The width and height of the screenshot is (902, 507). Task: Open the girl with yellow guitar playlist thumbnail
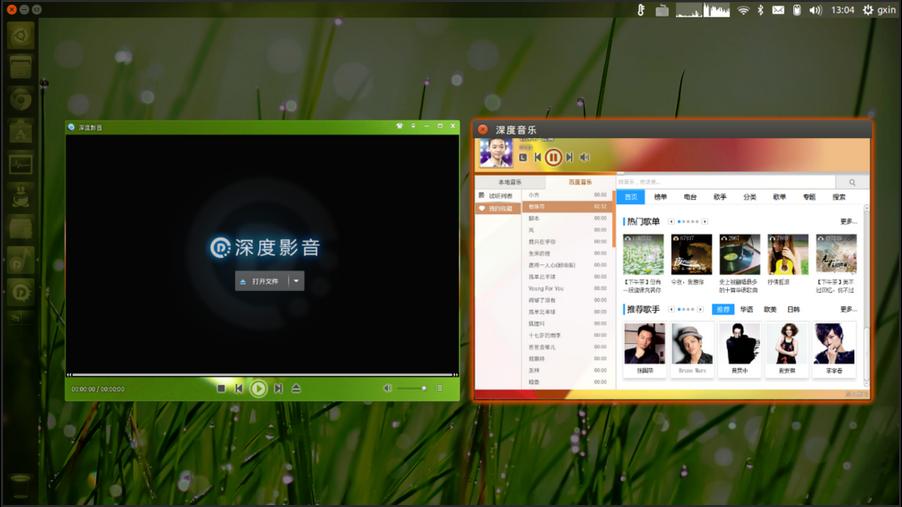(788, 254)
